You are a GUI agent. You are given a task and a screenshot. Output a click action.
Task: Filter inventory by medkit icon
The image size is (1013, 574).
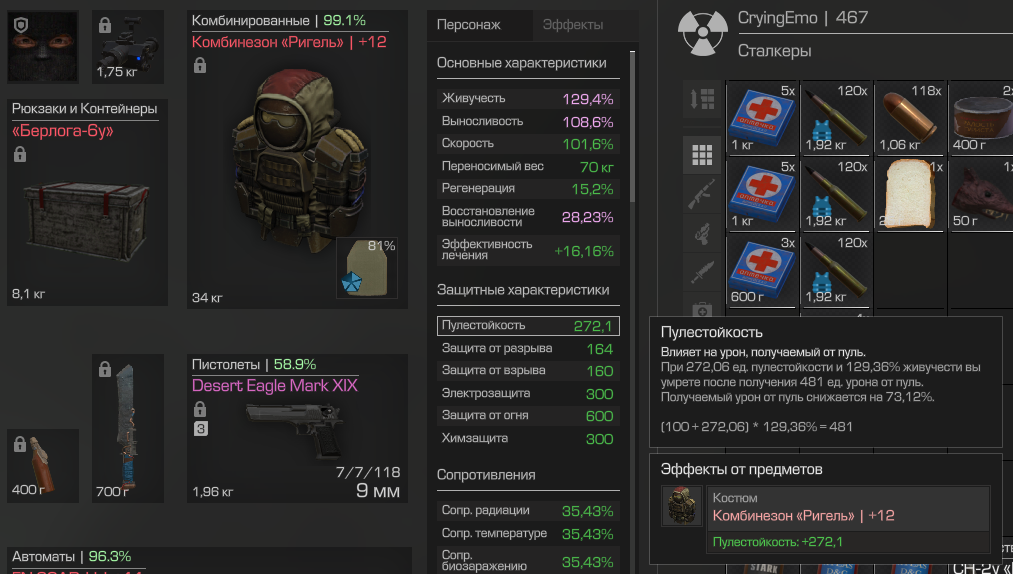click(702, 310)
